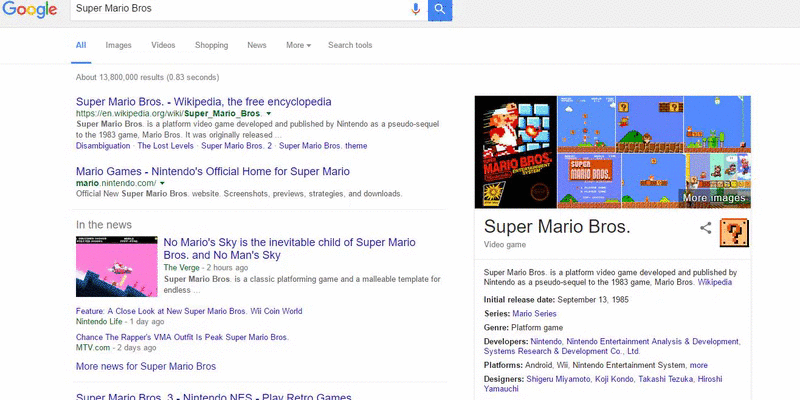Open the Super Mario Bros. 3 Nintendo NES result
This screenshot has height=400, width=800.
pos(214,396)
